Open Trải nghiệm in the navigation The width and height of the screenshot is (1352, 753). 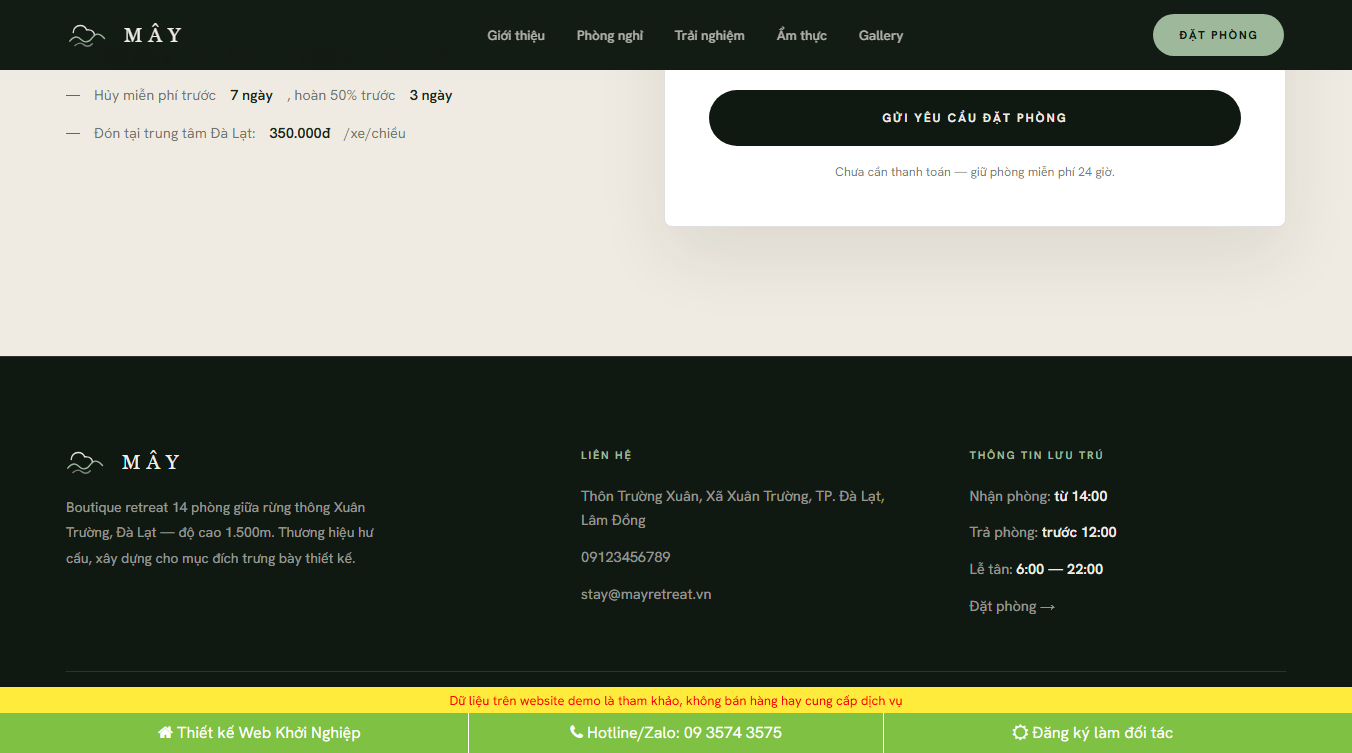coord(709,35)
